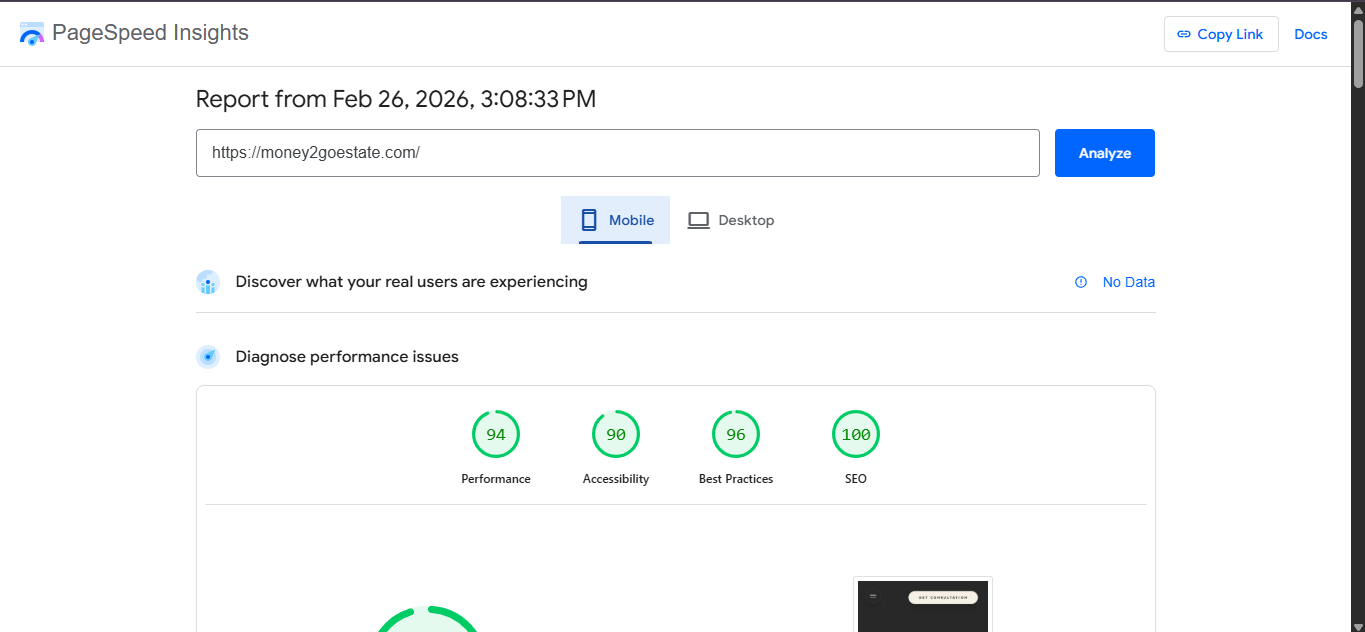Screen dimensions: 1365x632
Task: Click the SEO label under the gauge
Action: pos(856,479)
